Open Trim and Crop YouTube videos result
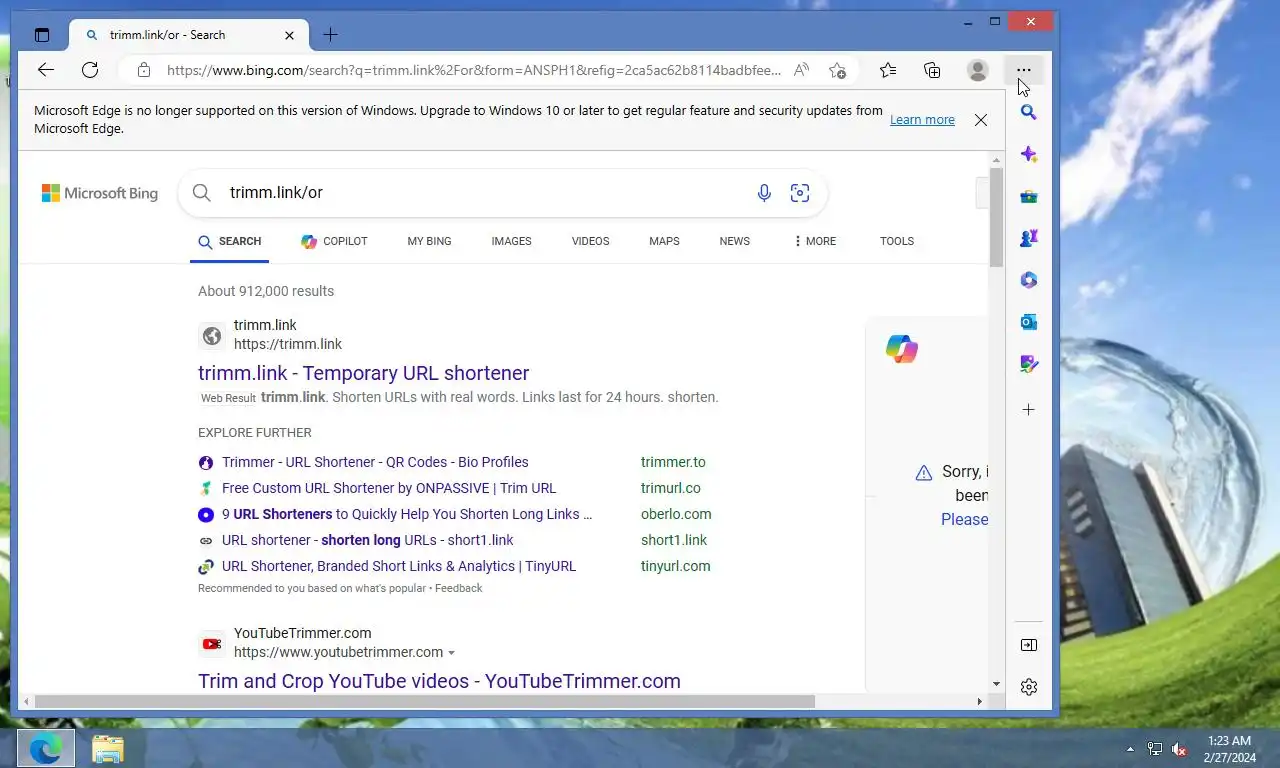 [x=439, y=681]
